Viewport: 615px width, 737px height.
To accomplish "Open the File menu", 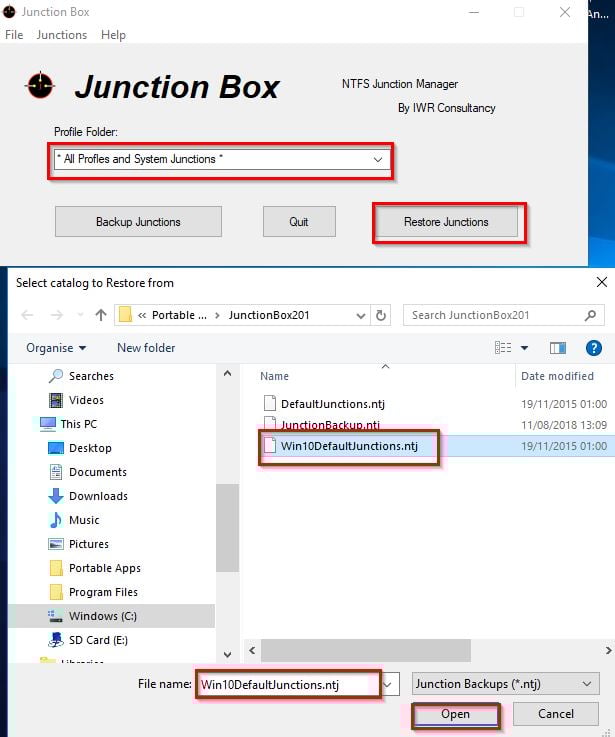I will (x=14, y=35).
